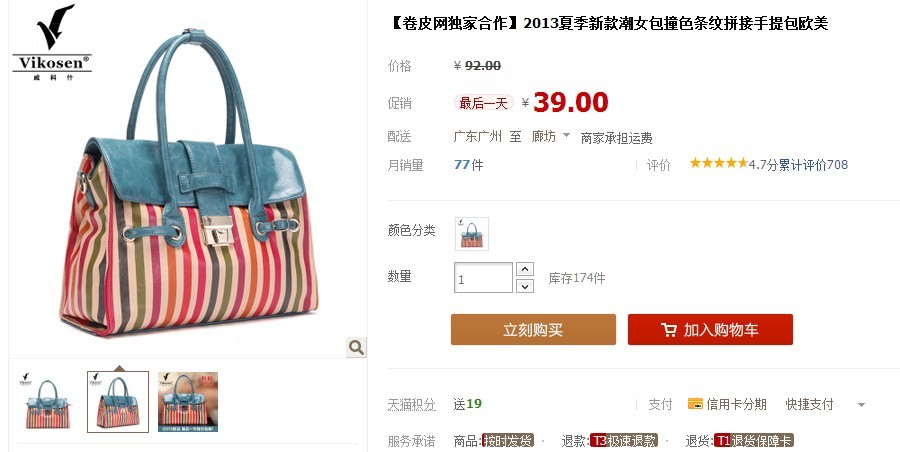This screenshot has height=452, width=900.
Task: Click the quantity input field
Action: pyautogui.click(x=483, y=278)
